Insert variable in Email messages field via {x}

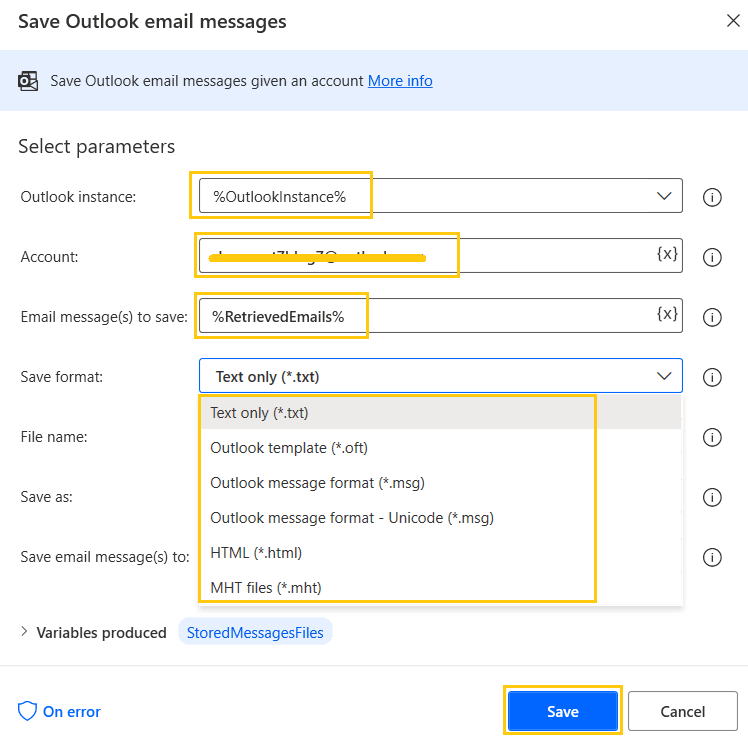click(x=667, y=314)
